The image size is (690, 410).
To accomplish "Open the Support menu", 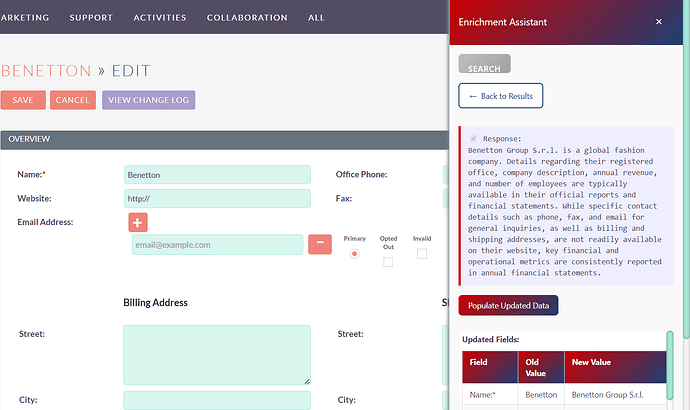I will pos(91,18).
